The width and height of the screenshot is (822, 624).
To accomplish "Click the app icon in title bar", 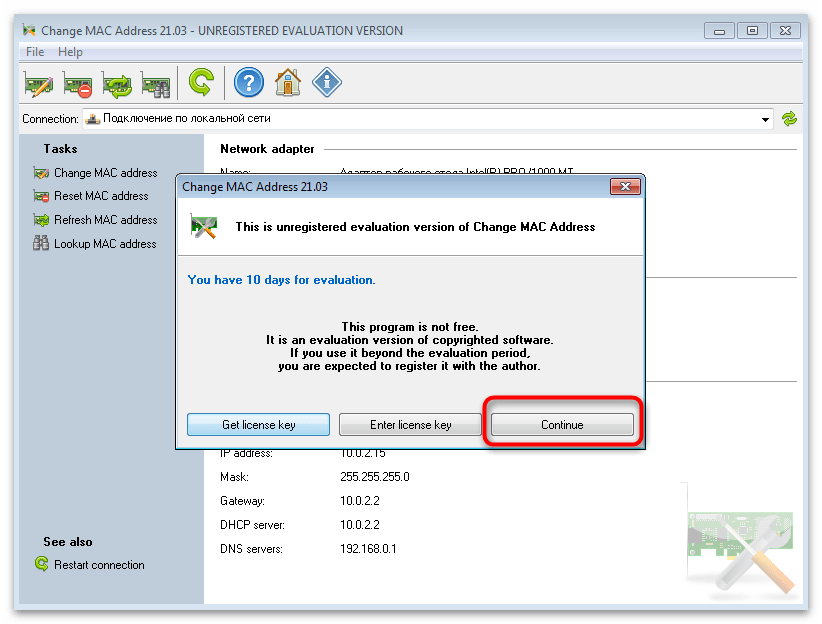I will pyautogui.click(x=29, y=30).
